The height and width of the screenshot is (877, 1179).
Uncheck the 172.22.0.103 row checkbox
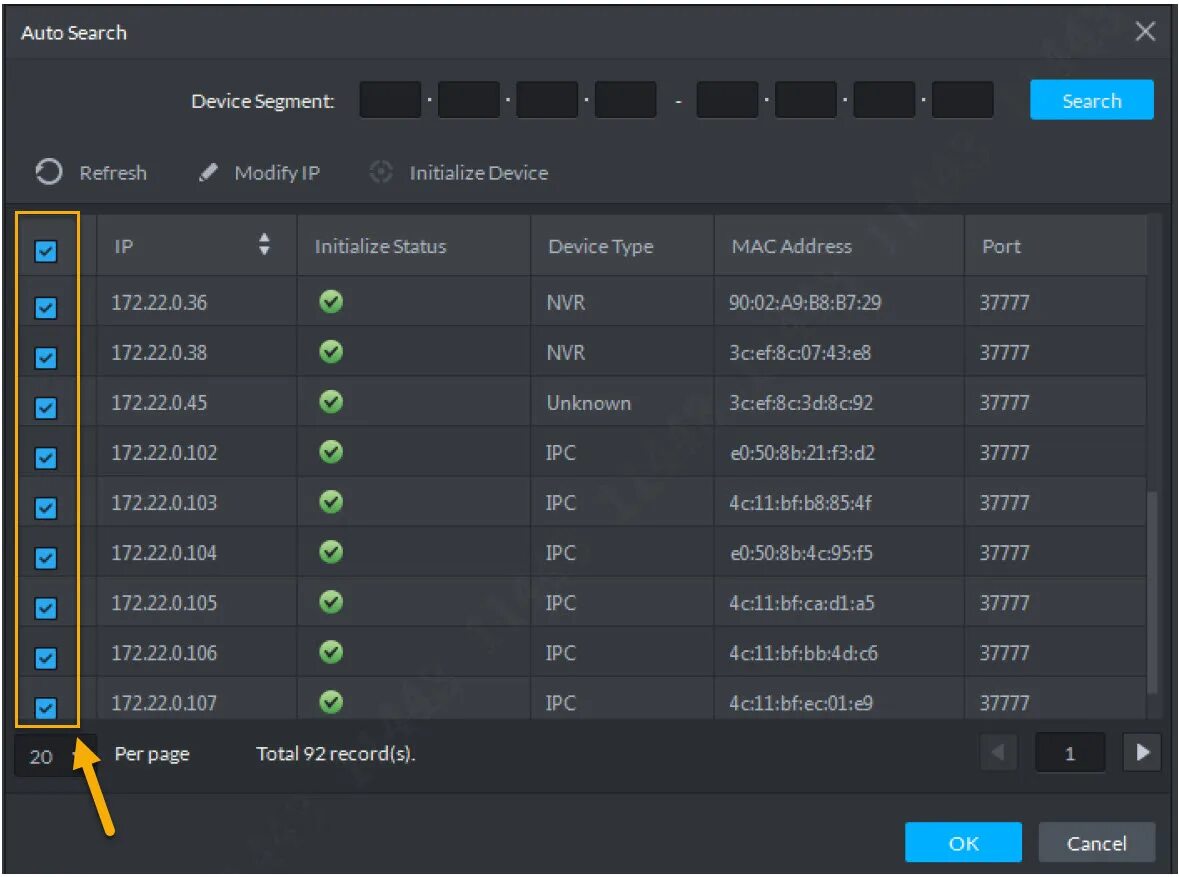coord(46,508)
